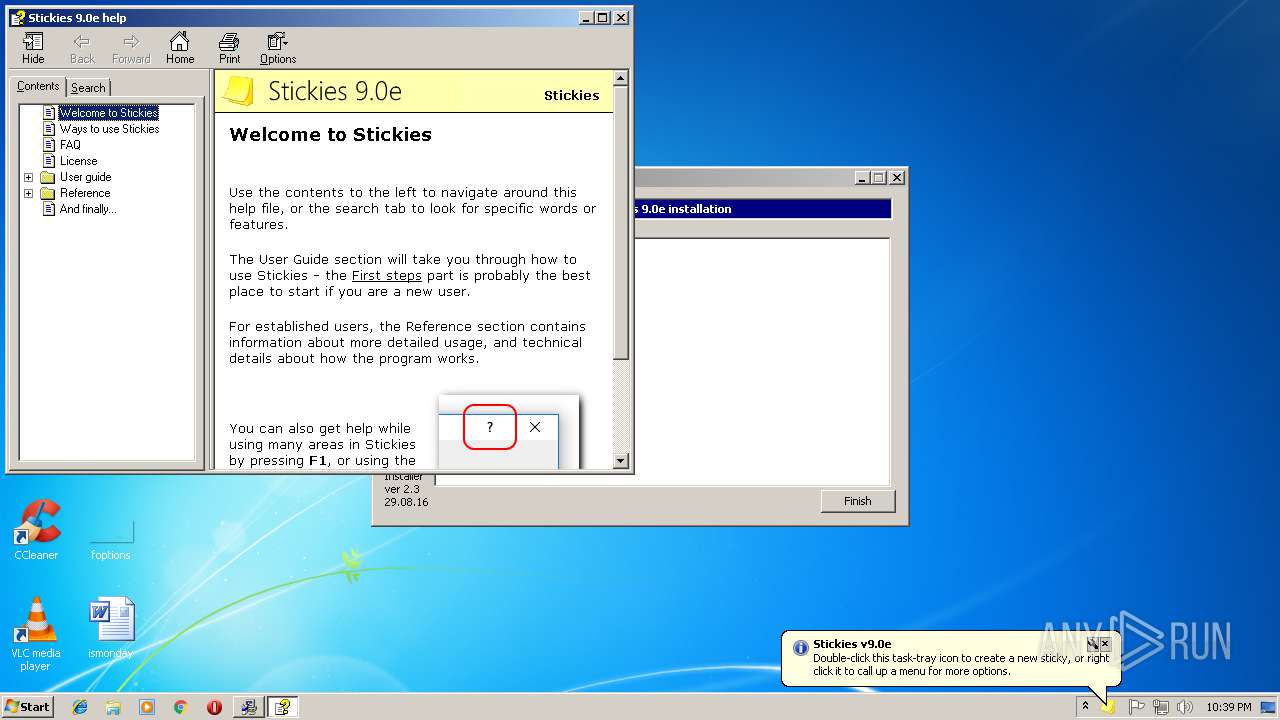Select Welcome to Stickies topic
Image resolution: width=1280 pixels, height=720 pixels.
(108, 113)
